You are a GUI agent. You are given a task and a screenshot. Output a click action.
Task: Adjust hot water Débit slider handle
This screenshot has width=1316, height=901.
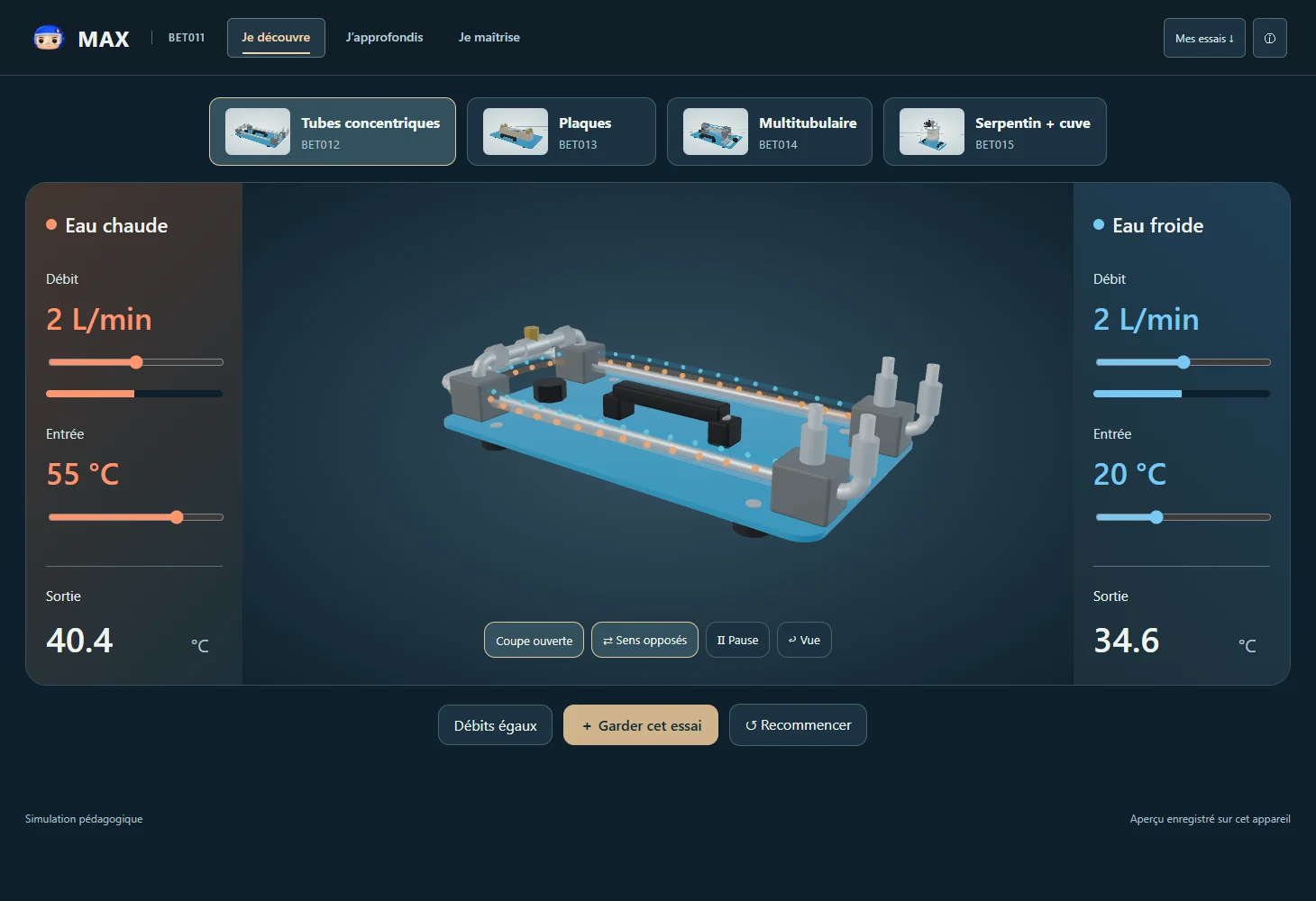pyautogui.click(x=136, y=362)
